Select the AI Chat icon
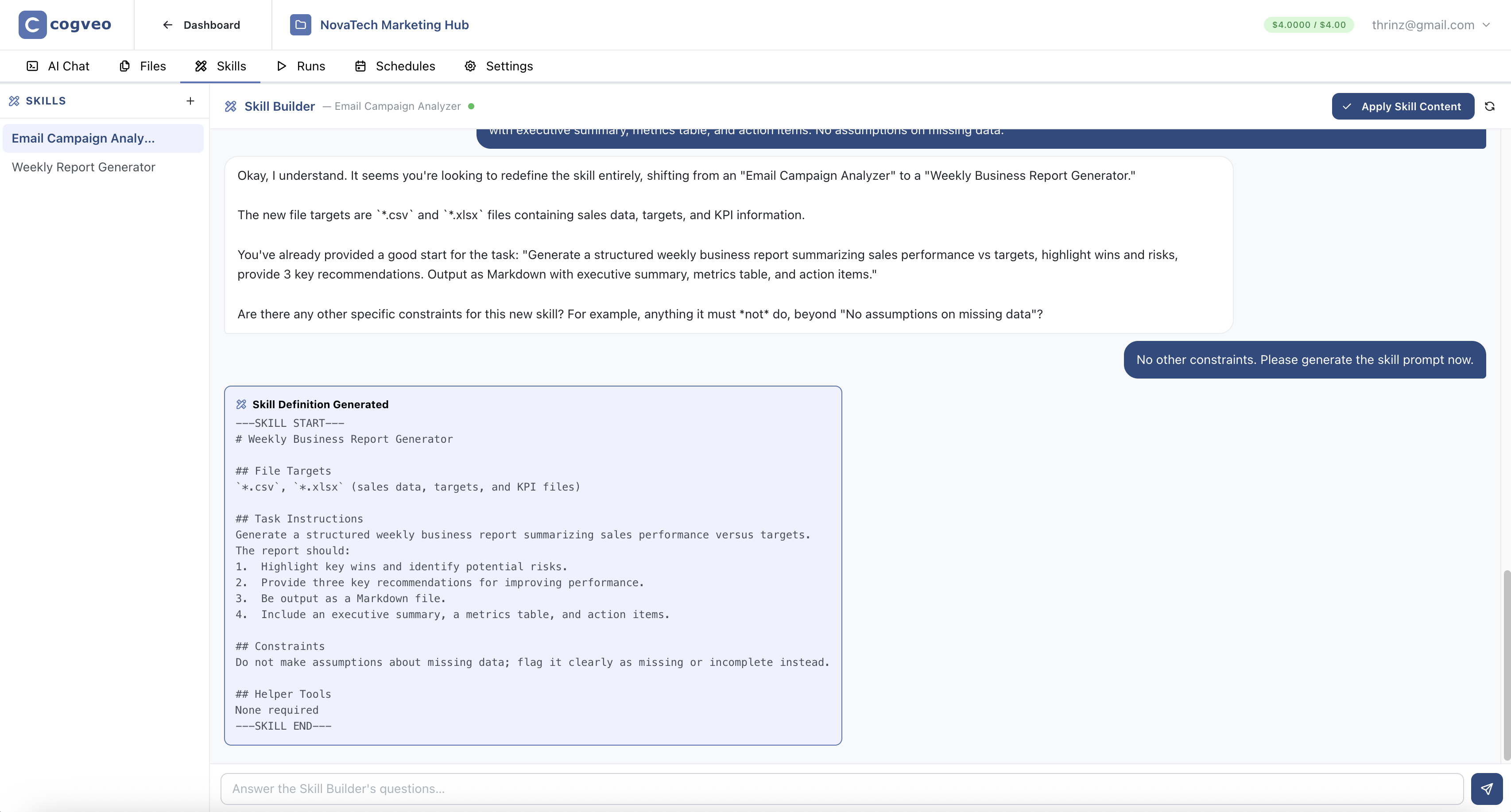This screenshot has height=812, width=1511. [x=32, y=66]
